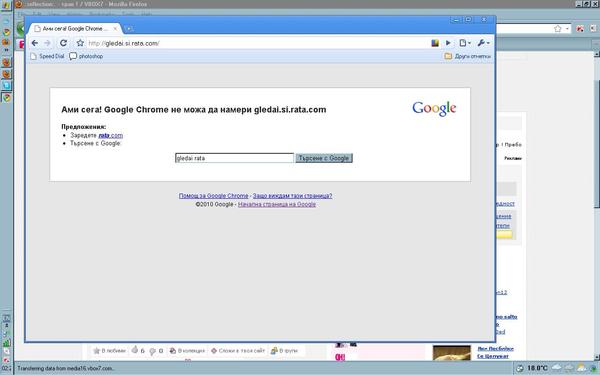Screen dimensions: 600x375
Task: Click the scroll up arrow of the Firefox scrollbar
Action: tap(597, 54)
